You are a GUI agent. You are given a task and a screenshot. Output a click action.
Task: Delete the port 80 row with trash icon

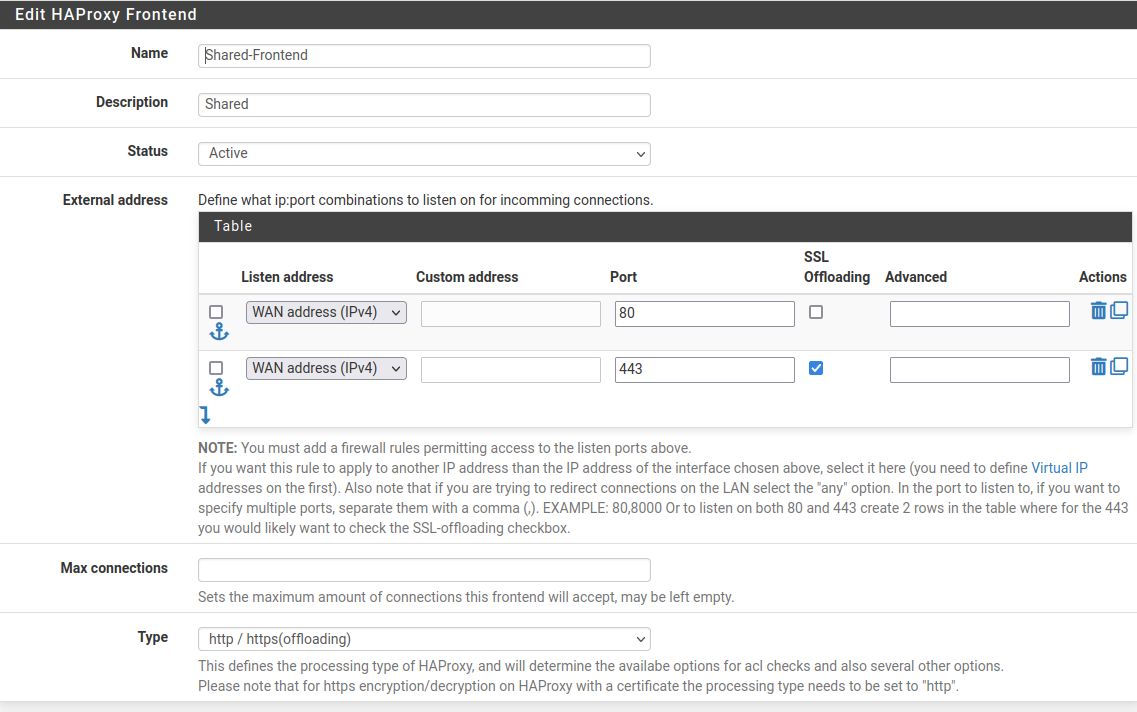point(1098,311)
